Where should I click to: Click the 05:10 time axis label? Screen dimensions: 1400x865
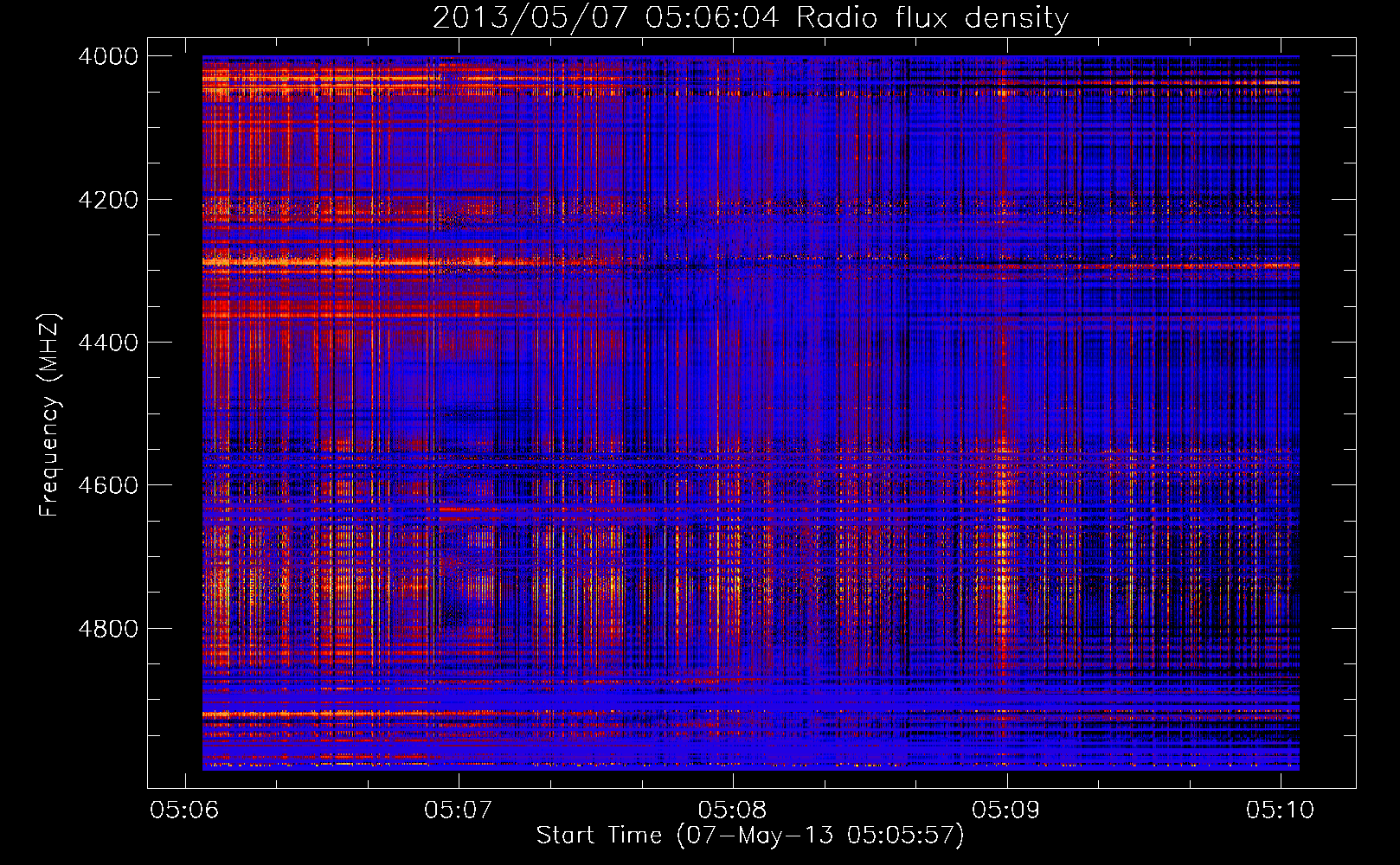[1281, 811]
